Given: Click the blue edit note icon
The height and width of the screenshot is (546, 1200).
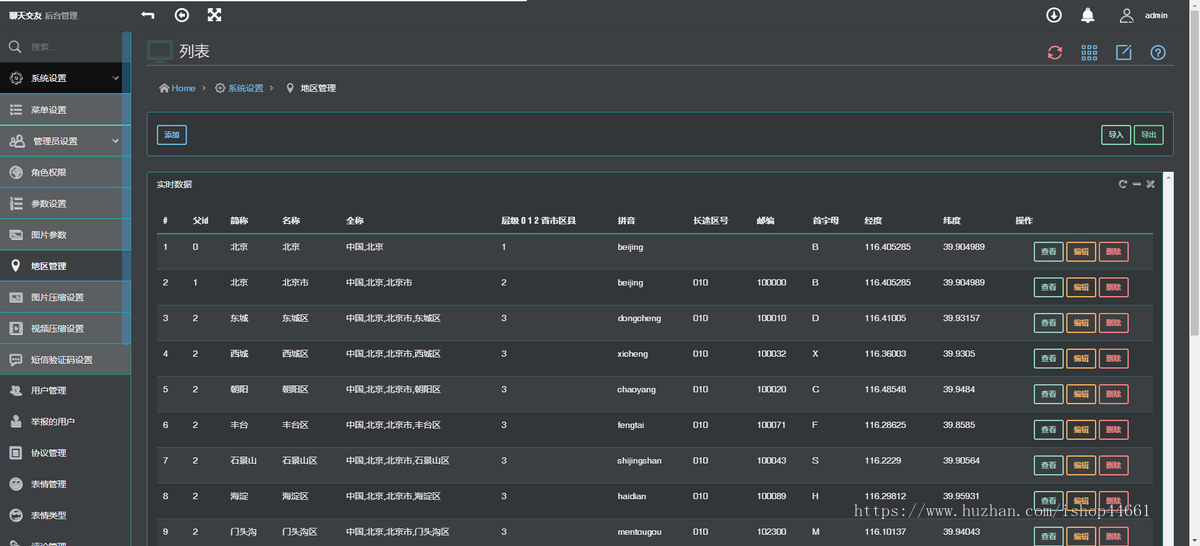Looking at the screenshot, I should coord(1123,53).
